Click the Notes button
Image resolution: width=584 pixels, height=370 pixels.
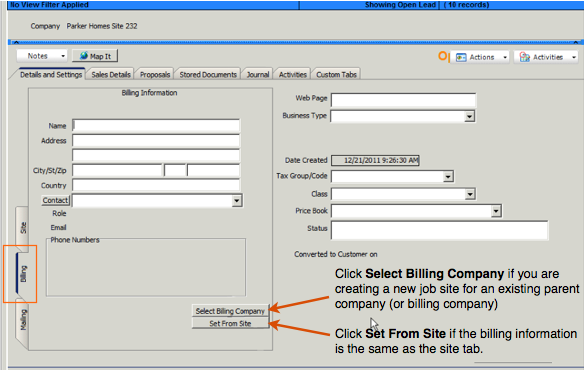tap(42, 56)
